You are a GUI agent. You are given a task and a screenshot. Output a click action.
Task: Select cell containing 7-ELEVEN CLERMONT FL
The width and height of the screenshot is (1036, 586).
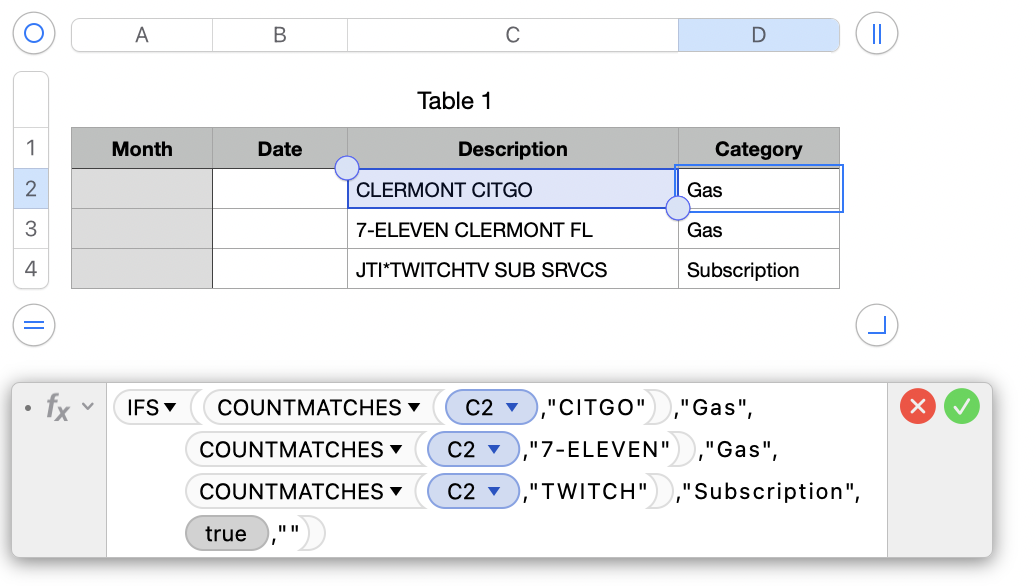512,230
